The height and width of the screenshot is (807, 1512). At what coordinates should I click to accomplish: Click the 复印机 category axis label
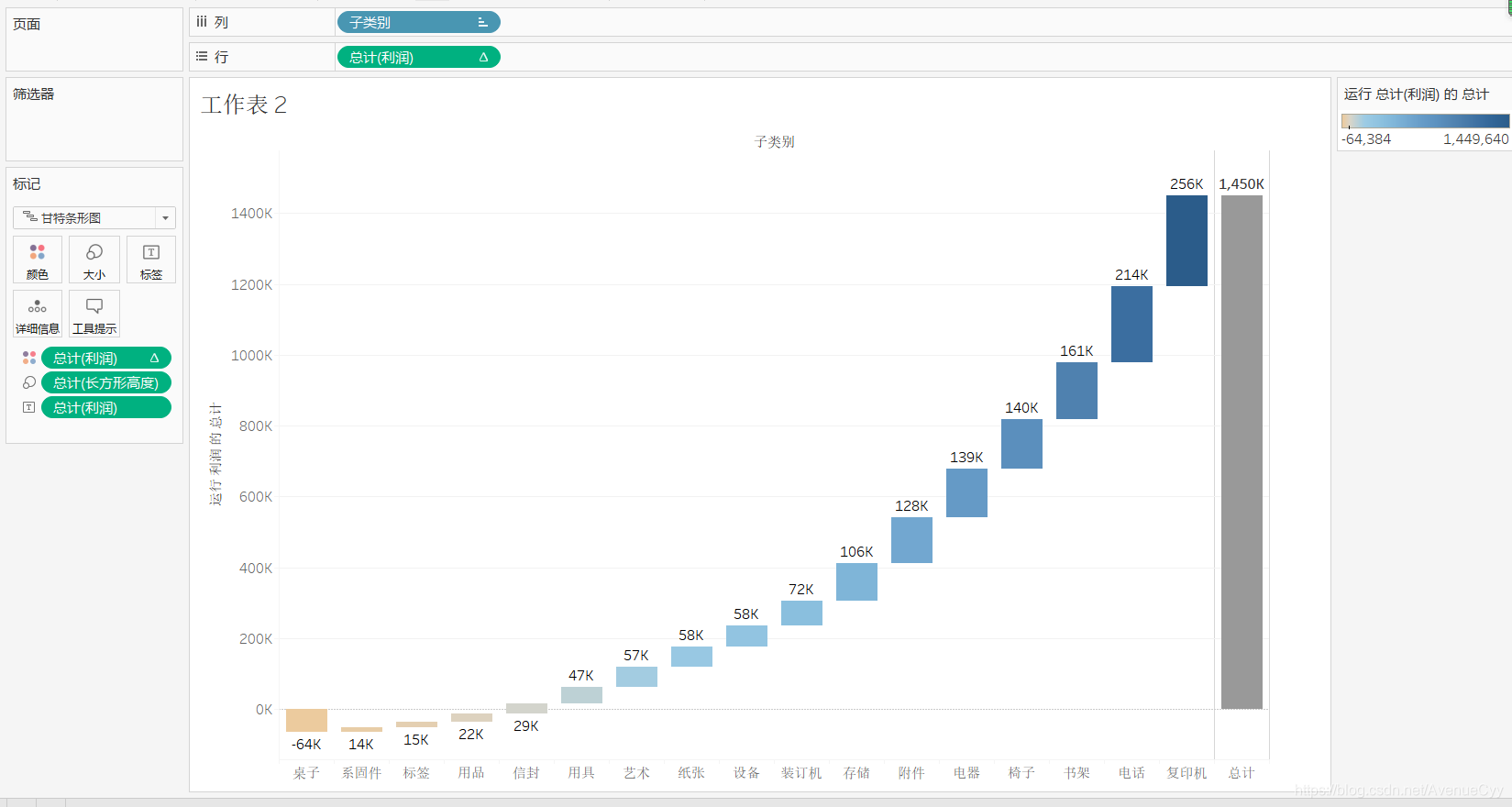tap(1186, 772)
